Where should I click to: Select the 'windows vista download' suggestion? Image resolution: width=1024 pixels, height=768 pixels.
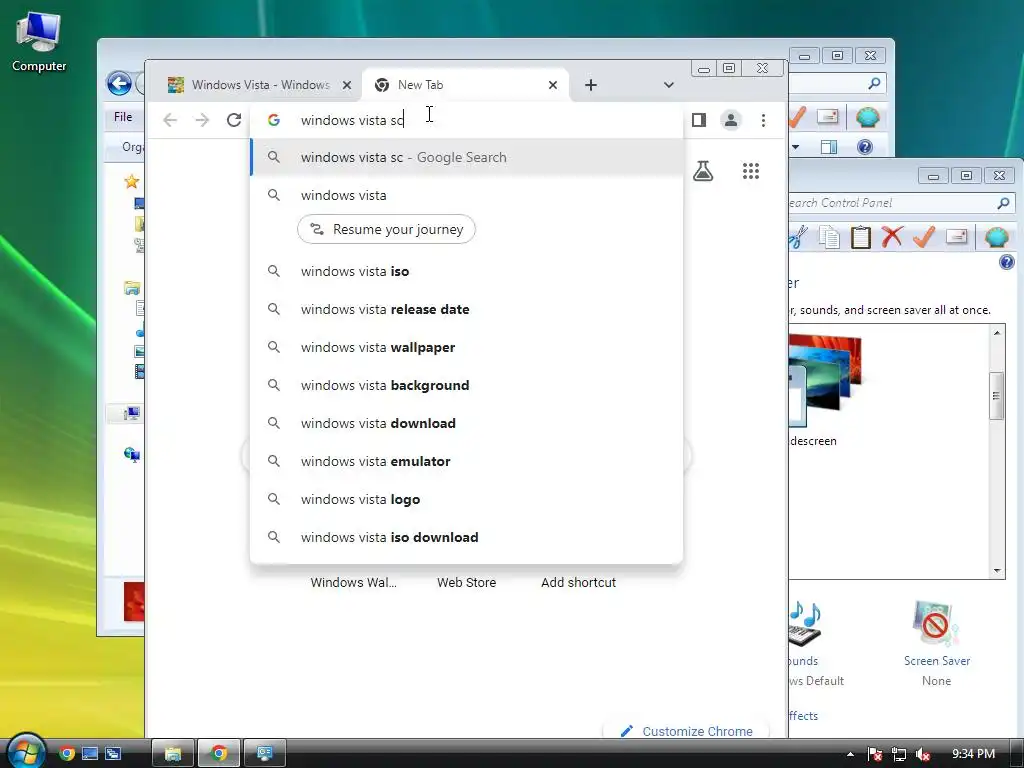[466, 423]
